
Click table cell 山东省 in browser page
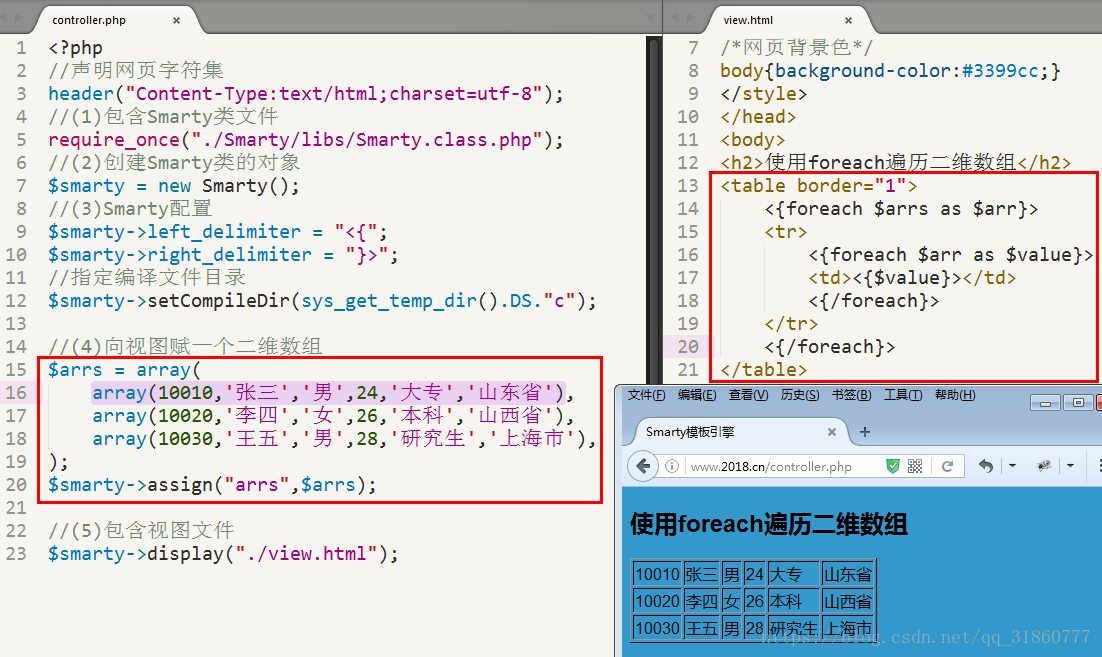848,574
